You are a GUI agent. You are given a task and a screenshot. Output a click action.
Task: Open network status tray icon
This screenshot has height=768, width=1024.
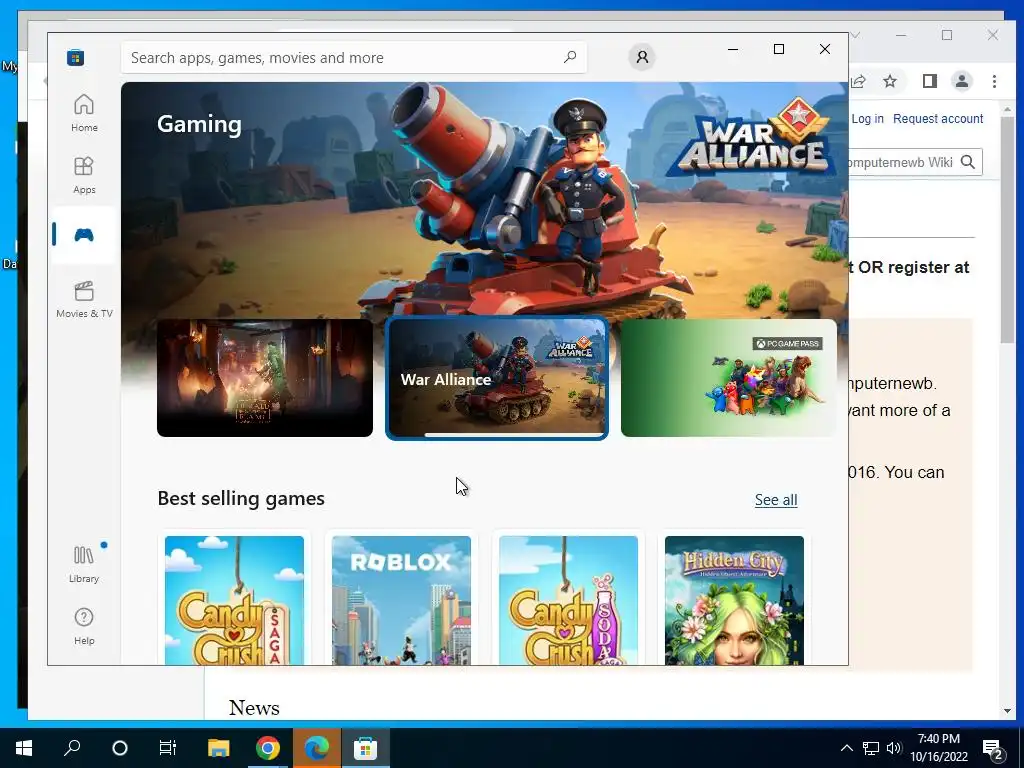pos(871,748)
